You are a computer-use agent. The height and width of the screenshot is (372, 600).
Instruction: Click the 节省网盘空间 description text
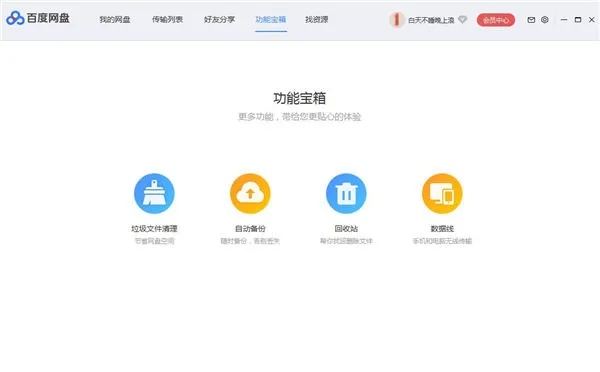(154, 241)
